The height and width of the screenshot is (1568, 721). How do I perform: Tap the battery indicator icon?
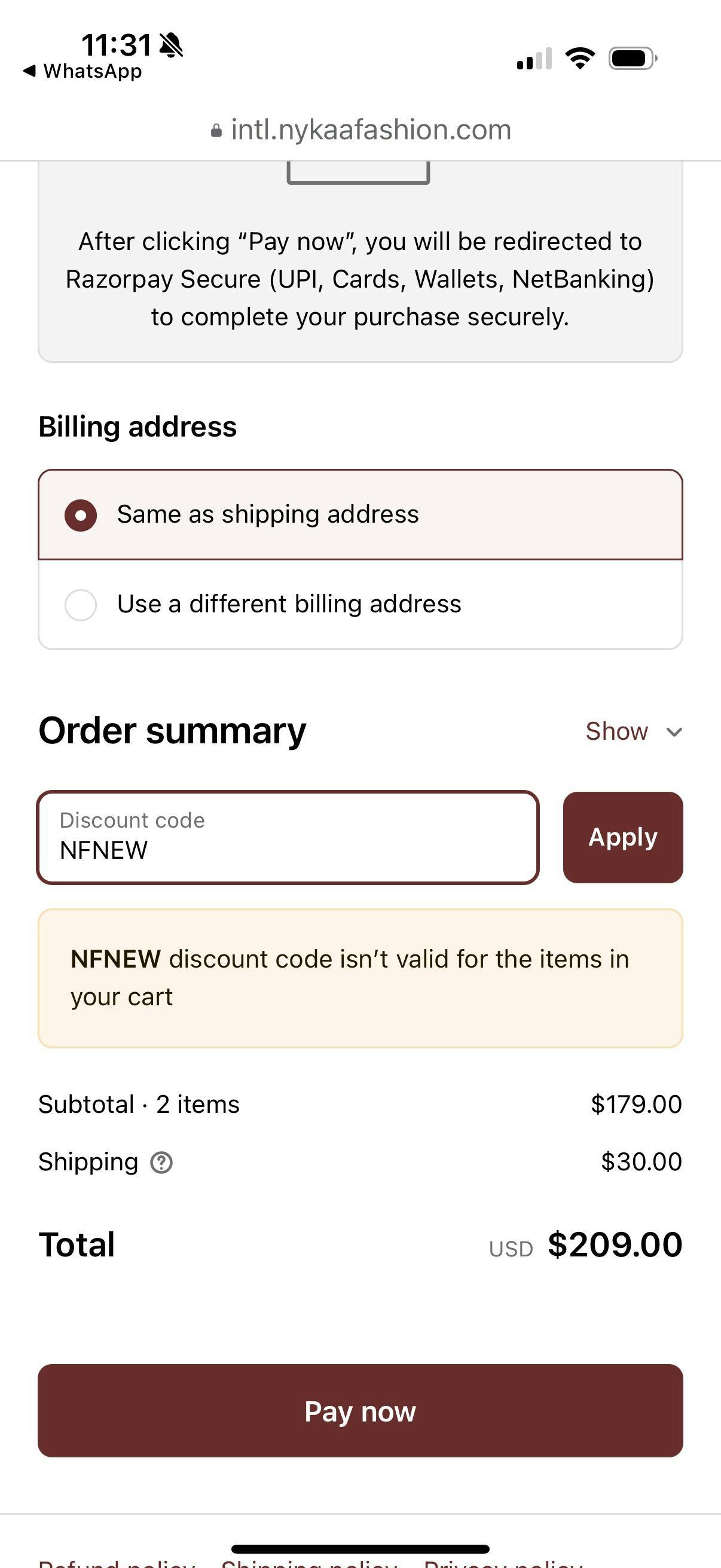click(x=632, y=59)
